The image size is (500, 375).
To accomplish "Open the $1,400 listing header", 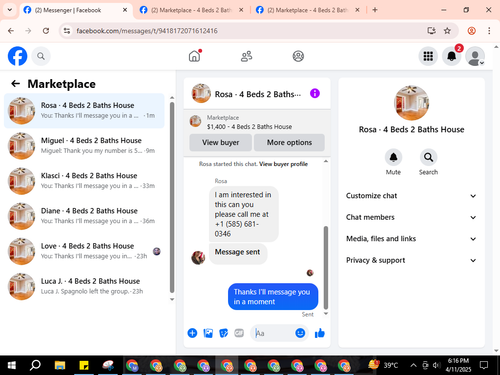I will [x=257, y=122].
